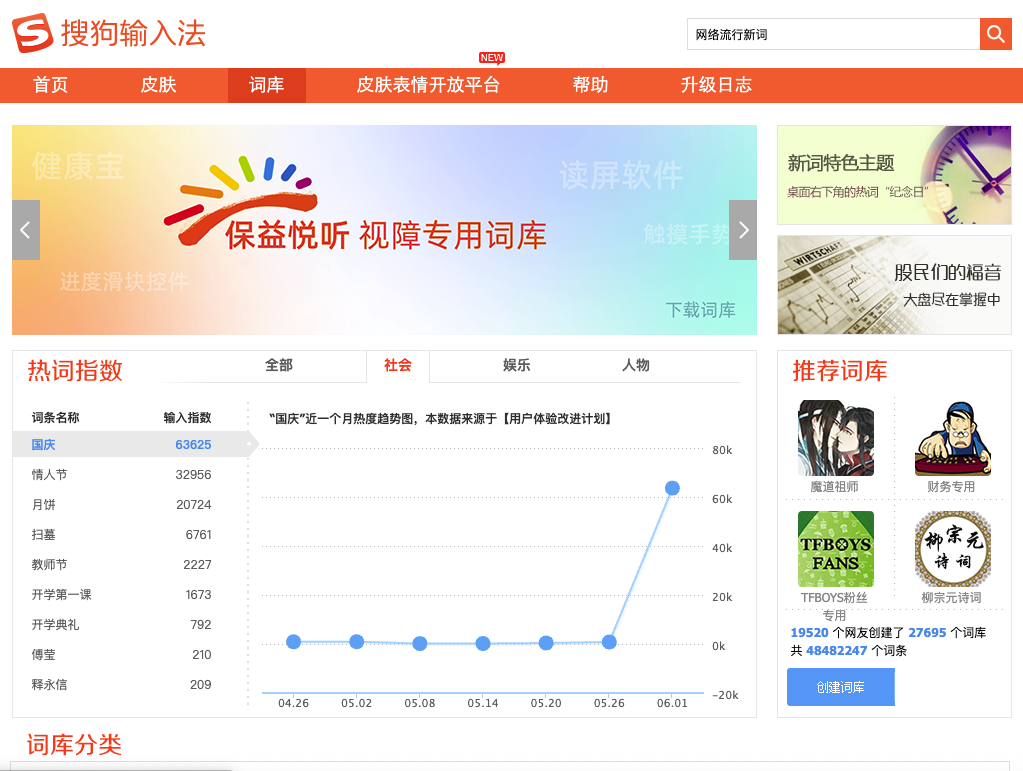Switch to the 人物 hot-word tab
The width and height of the screenshot is (1023, 771).
coord(635,365)
